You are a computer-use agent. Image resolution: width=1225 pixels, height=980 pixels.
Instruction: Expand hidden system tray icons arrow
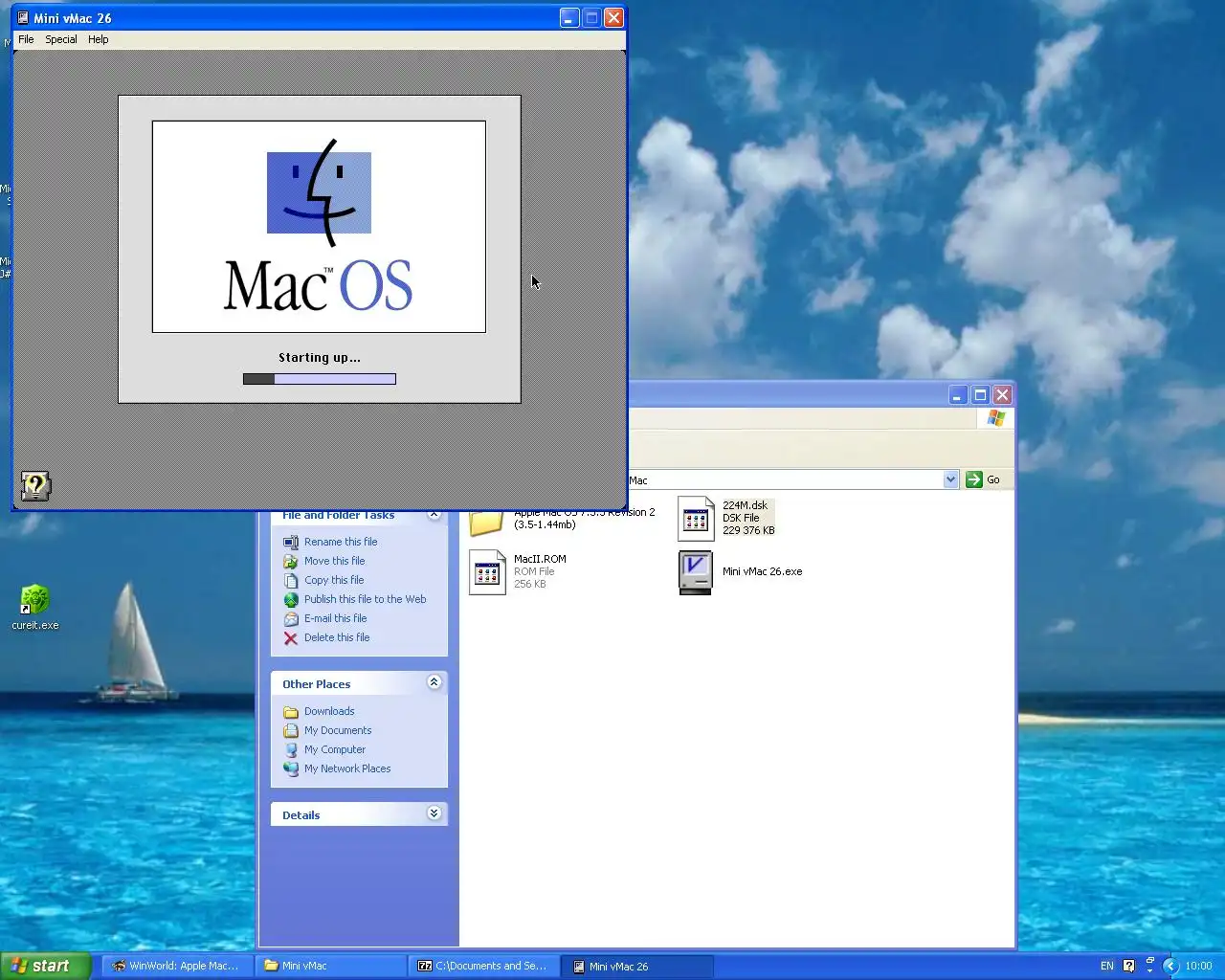pos(1170,967)
